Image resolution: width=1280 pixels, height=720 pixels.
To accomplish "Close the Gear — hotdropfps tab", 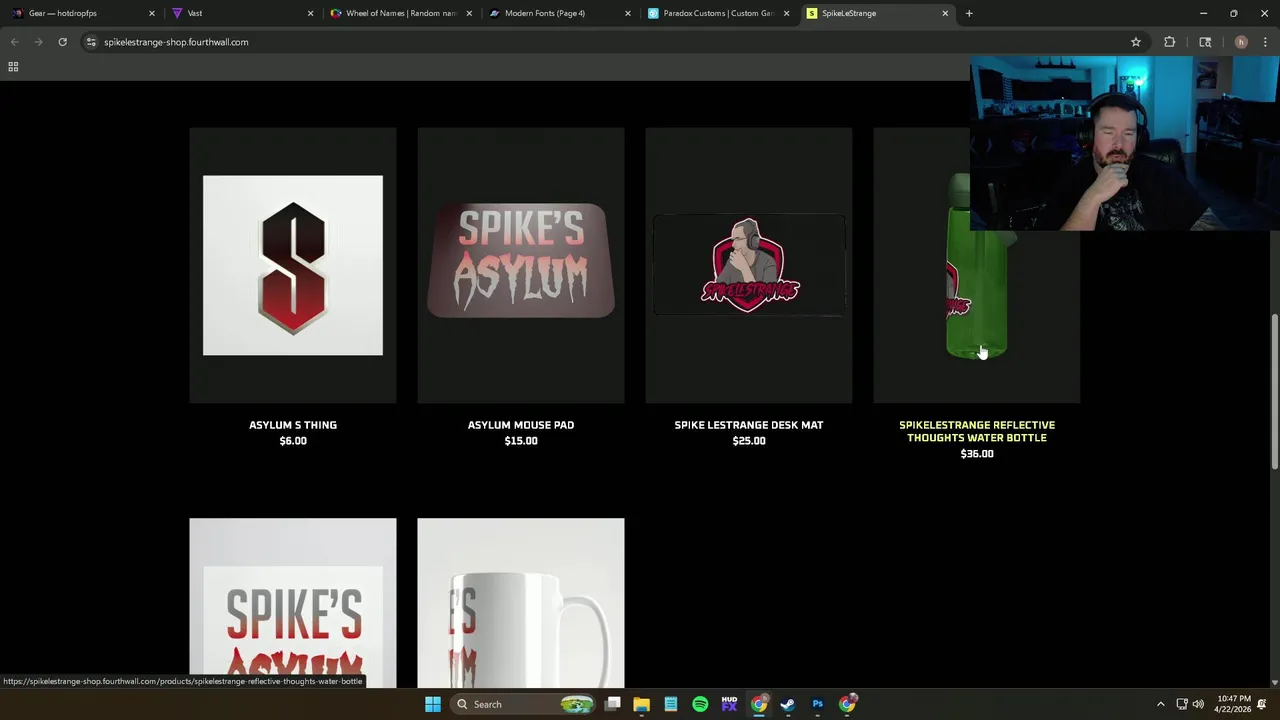I will (x=152, y=13).
